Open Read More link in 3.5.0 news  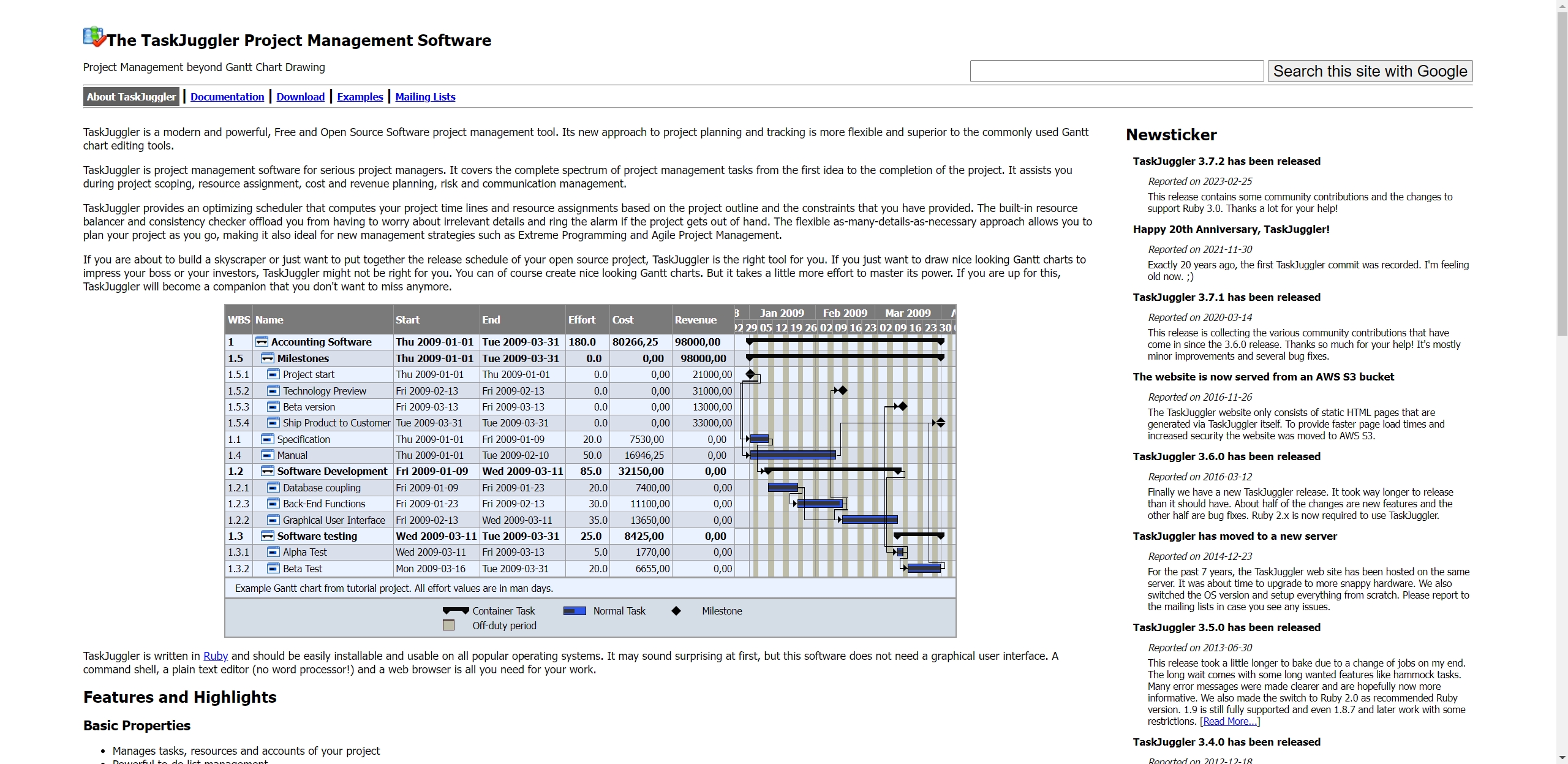[1229, 722]
